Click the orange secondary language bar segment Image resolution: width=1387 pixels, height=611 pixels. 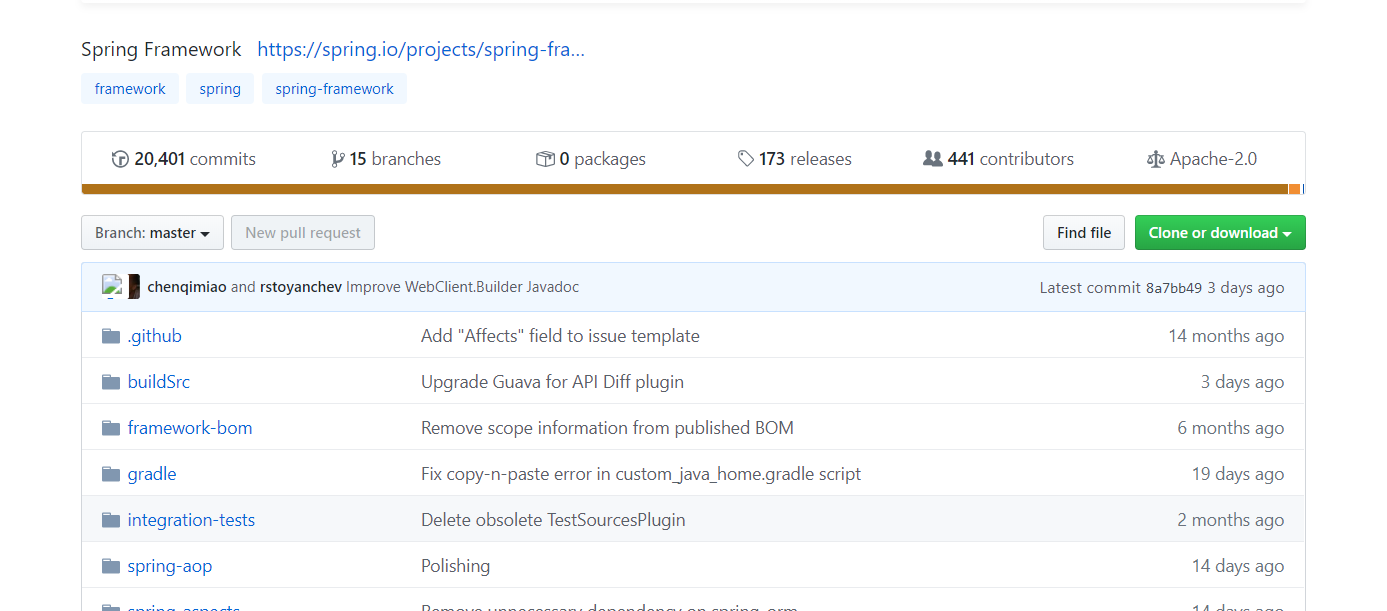pos(1294,189)
